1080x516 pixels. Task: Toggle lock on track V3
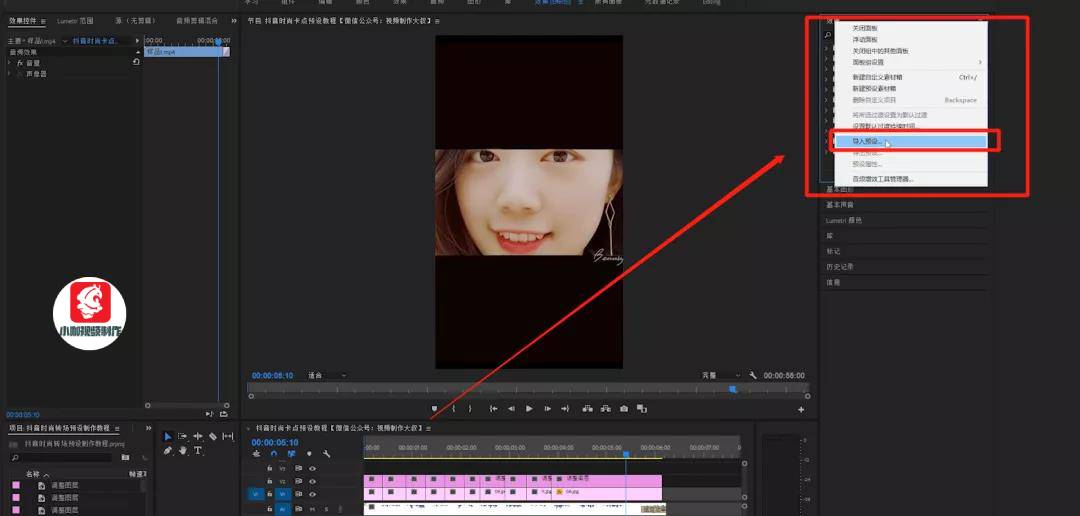pyautogui.click(x=270, y=468)
